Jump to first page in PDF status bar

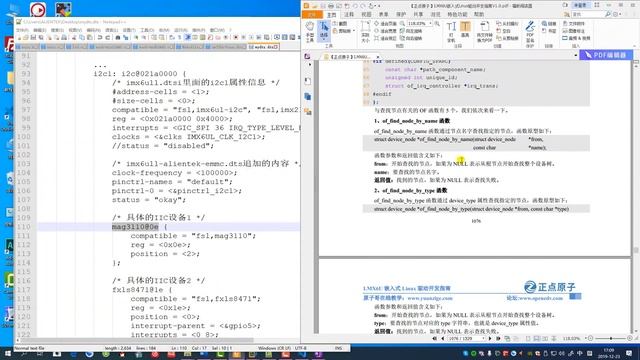pyautogui.click(x=434, y=338)
